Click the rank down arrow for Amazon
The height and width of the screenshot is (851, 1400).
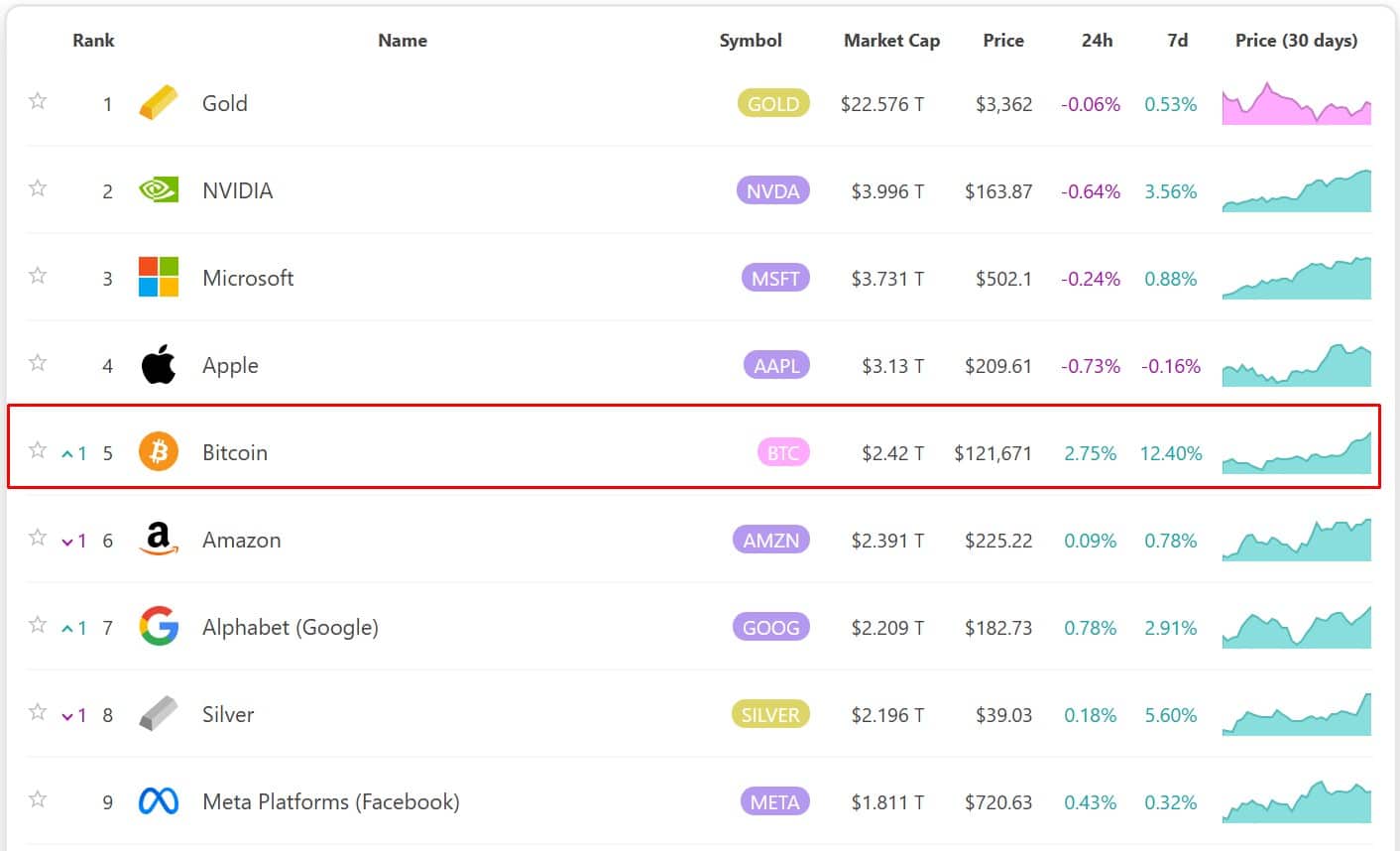point(67,542)
